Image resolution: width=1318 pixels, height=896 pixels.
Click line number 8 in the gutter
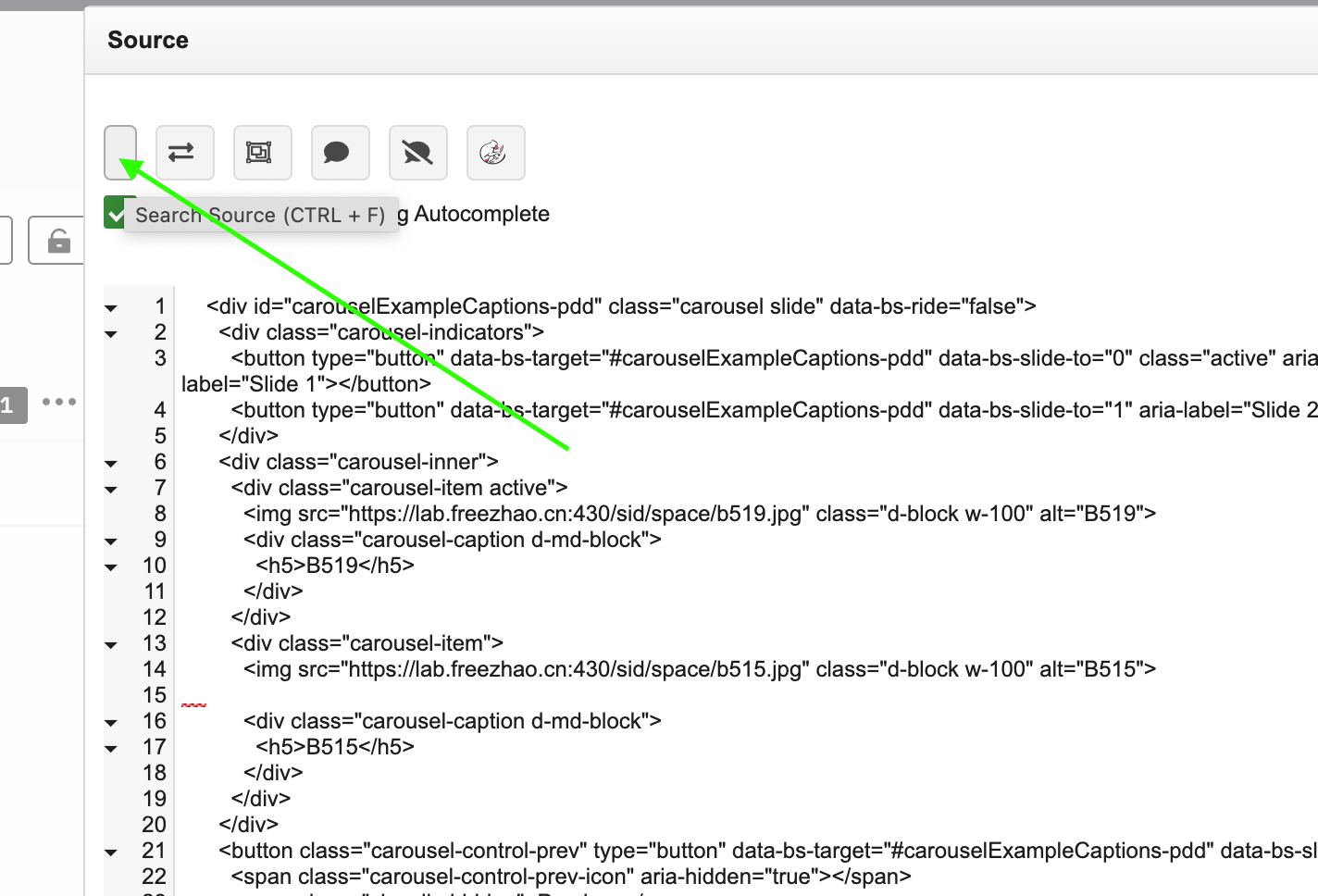click(x=159, y=514)
